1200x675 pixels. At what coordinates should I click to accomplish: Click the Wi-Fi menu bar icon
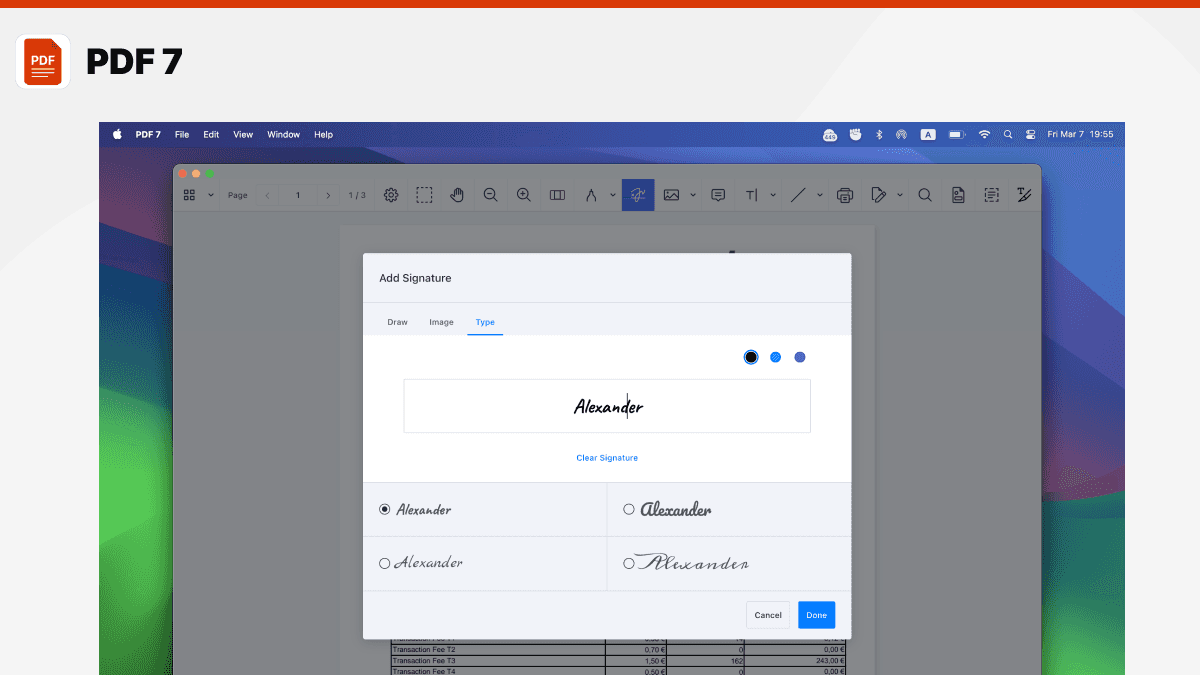pos(984,134)
